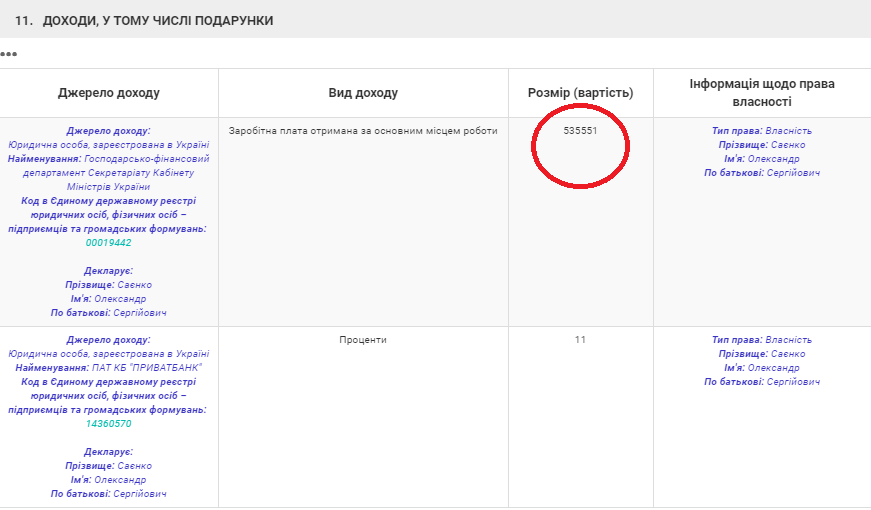Click 'Декларує:' label in the first row
Viewport: 871px width, 510px height.
point(108,271)
